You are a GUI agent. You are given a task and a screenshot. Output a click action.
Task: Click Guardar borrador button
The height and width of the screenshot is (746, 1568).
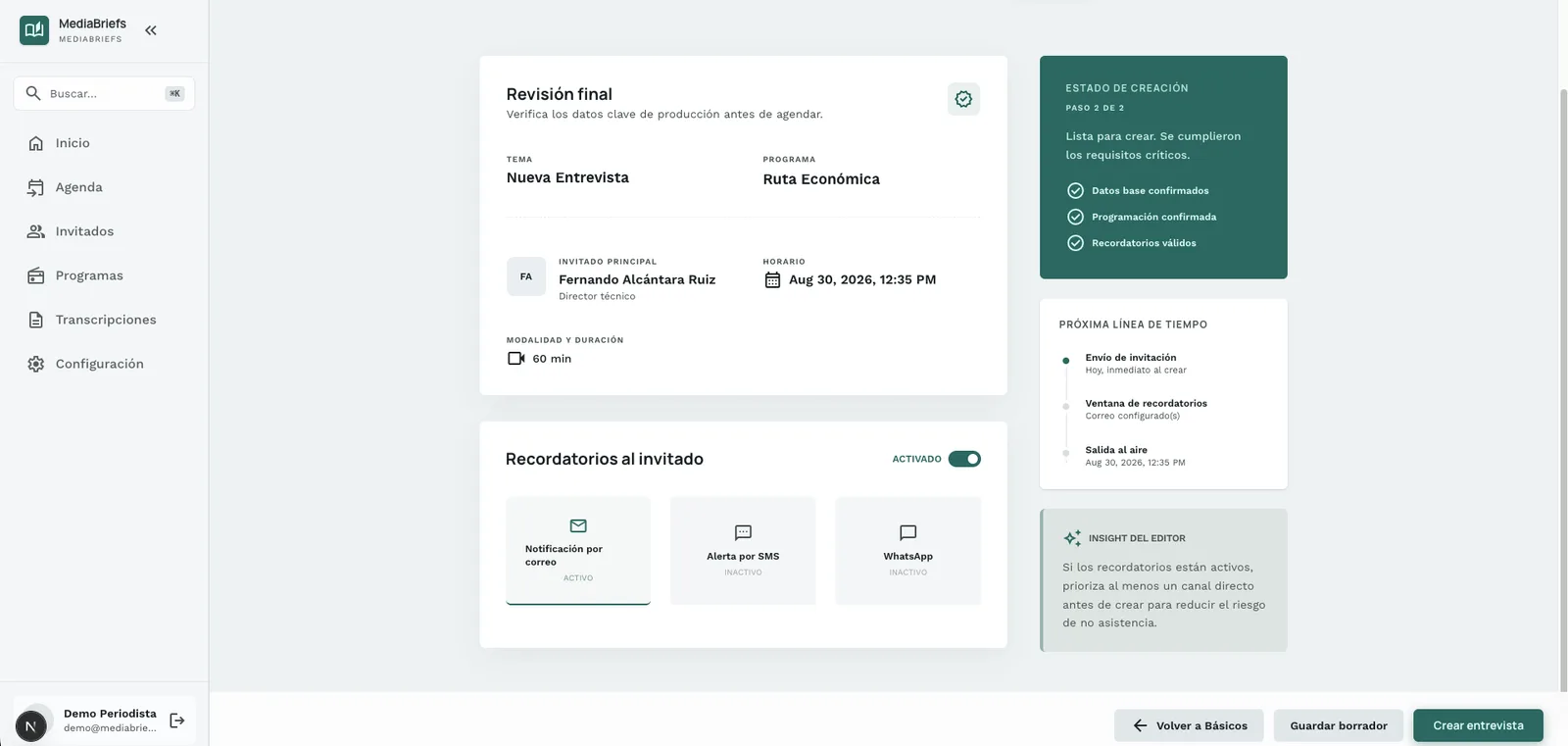(x=1339, y=725)
